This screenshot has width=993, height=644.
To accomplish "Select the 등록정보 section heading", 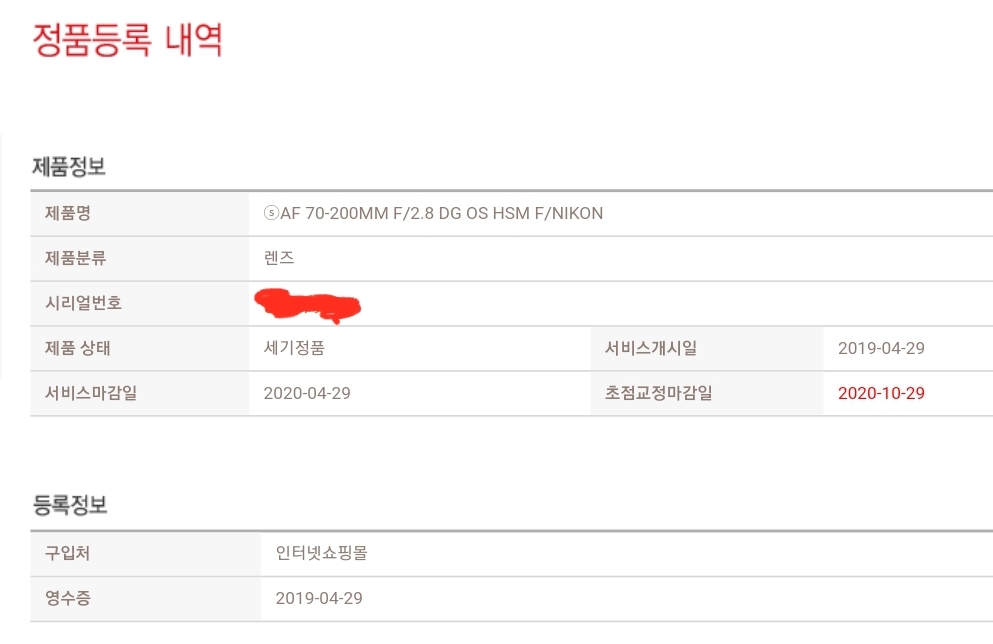I will [x=70, y=505].
